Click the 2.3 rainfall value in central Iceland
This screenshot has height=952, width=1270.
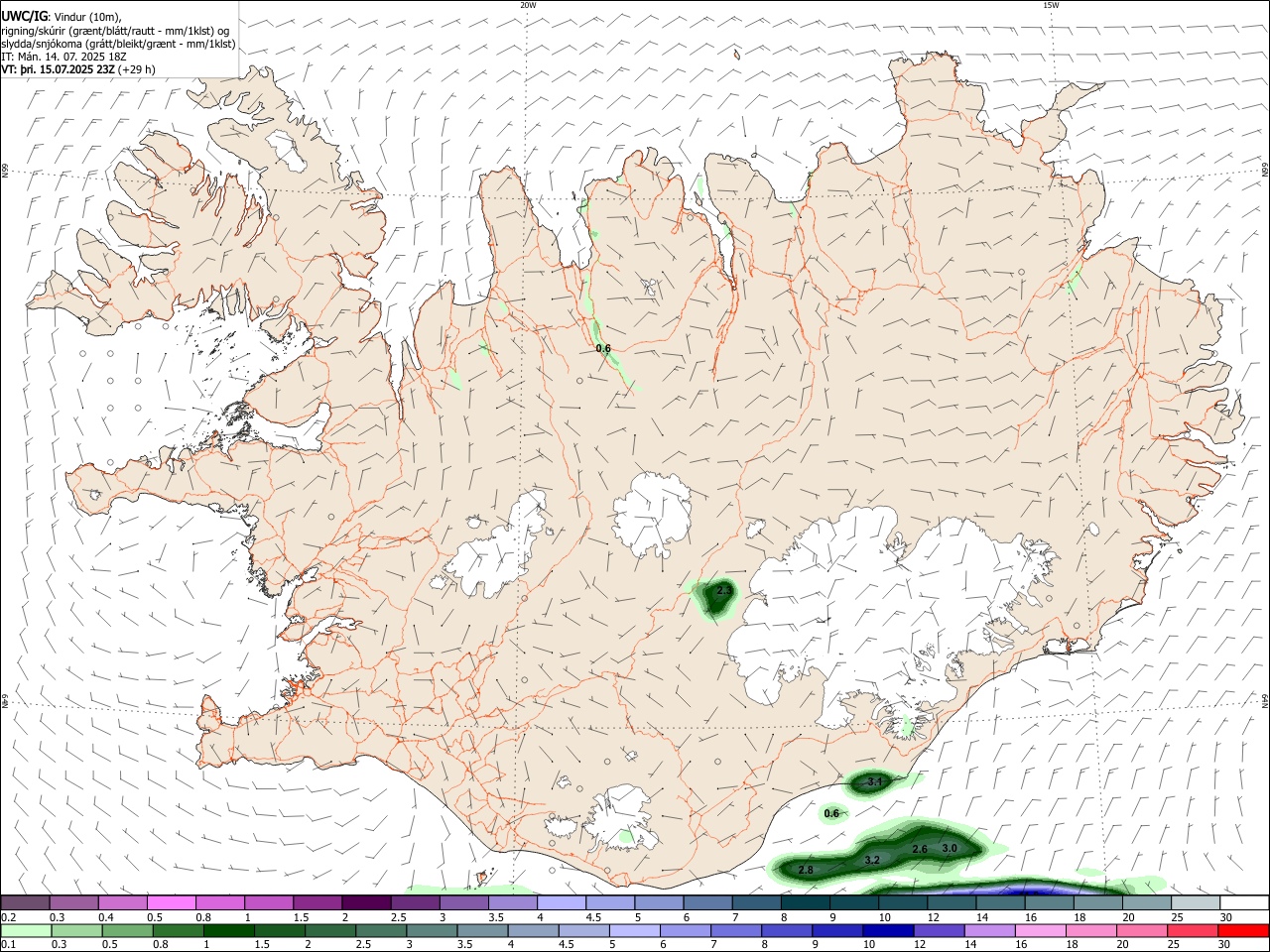point(724,590)
